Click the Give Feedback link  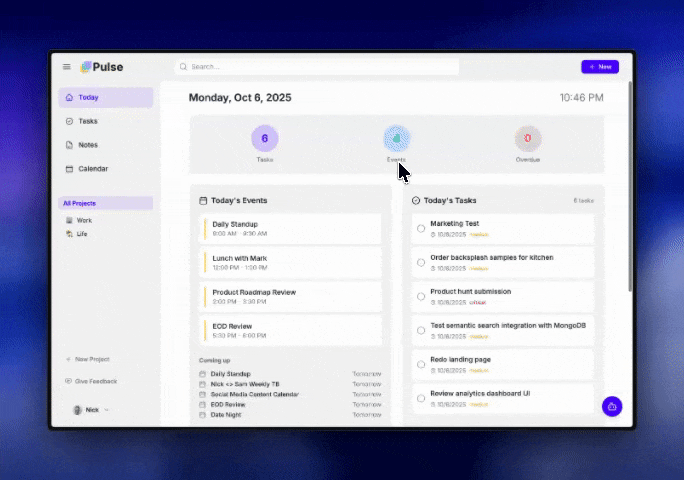[x=95, y=381]
